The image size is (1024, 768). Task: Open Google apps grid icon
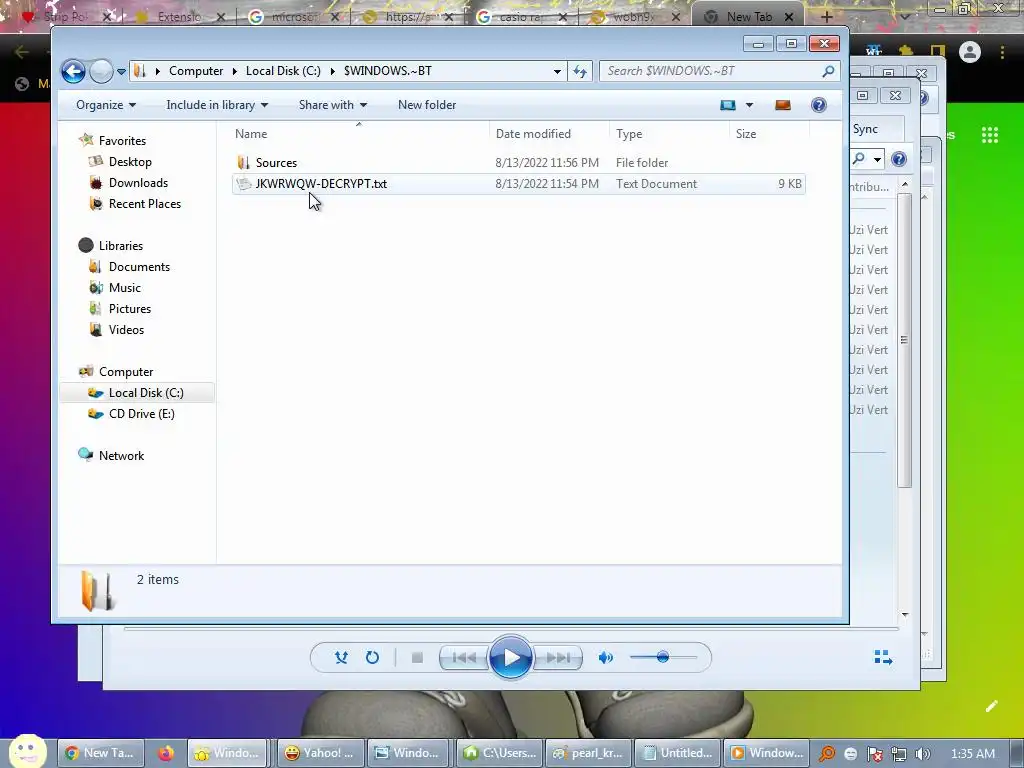click(x=989, y=135)
